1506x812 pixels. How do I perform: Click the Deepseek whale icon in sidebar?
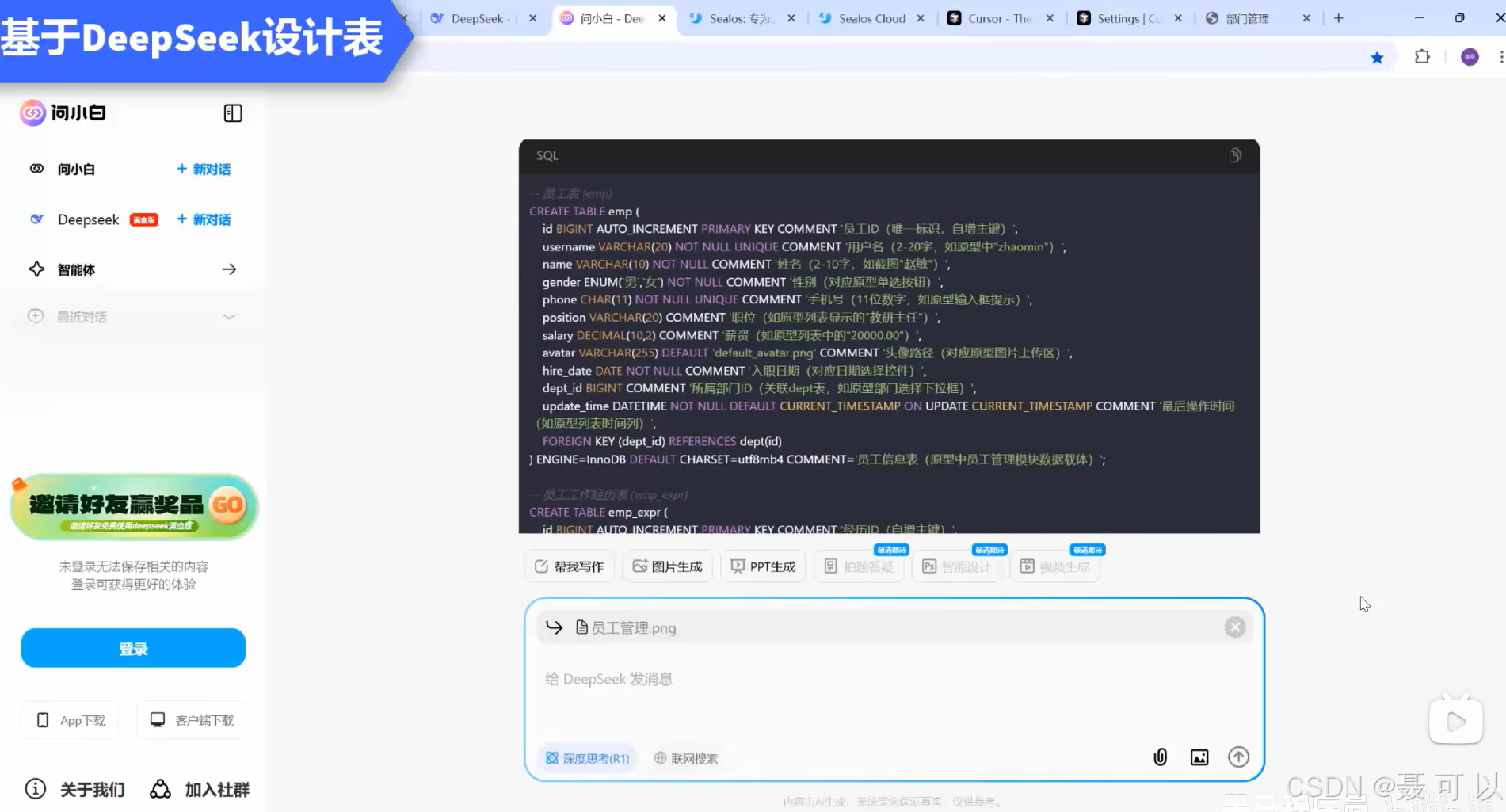coord(36,219)
